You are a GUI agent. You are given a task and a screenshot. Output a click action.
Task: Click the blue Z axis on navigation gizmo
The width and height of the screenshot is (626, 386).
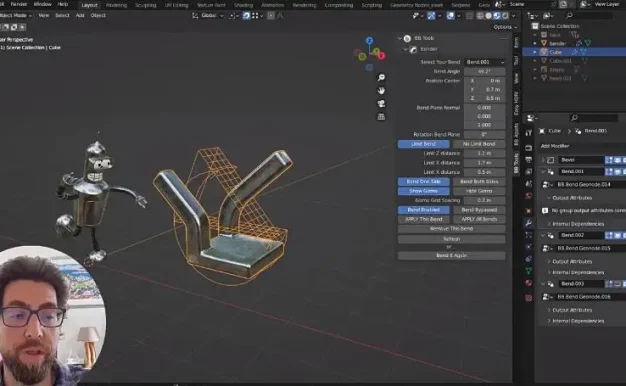pyautogui.click(x=369, y=41)
